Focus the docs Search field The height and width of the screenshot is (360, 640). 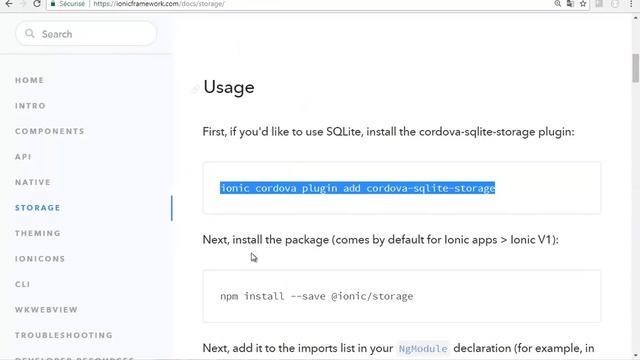(86, 34)
